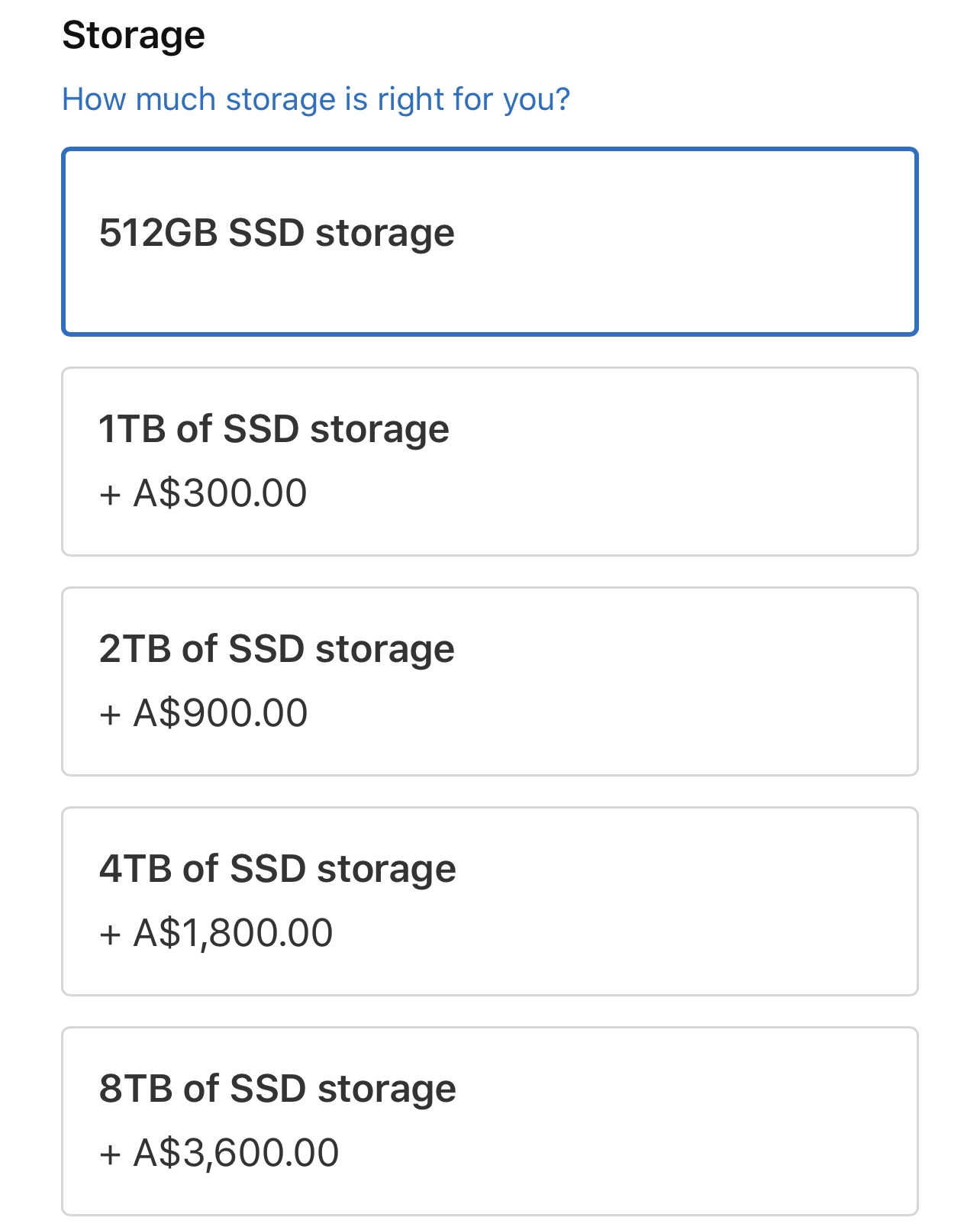Image resolution: width=980 pixels, height=1227 pixels.
Task: Click the "512GB SSD storage" label text
Action: pyautogui.click(x=276, y=232)
